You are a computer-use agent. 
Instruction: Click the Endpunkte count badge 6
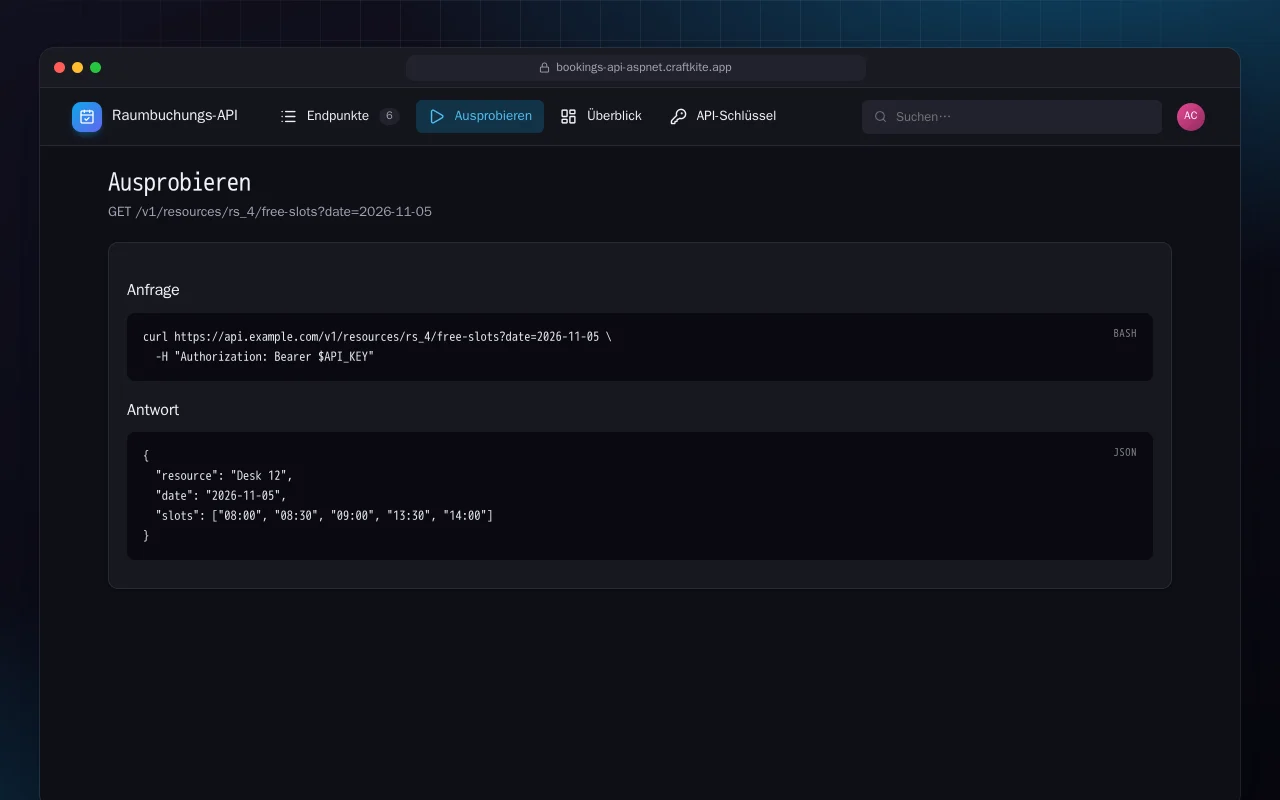point(389,116)
